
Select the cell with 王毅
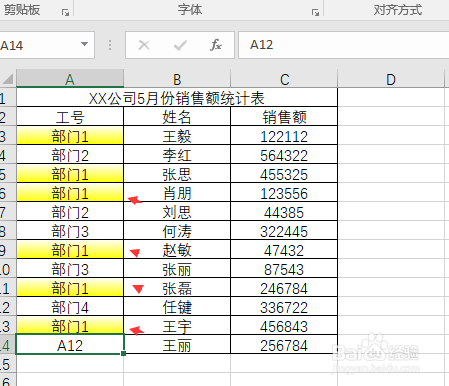click(x=177, y=136)
